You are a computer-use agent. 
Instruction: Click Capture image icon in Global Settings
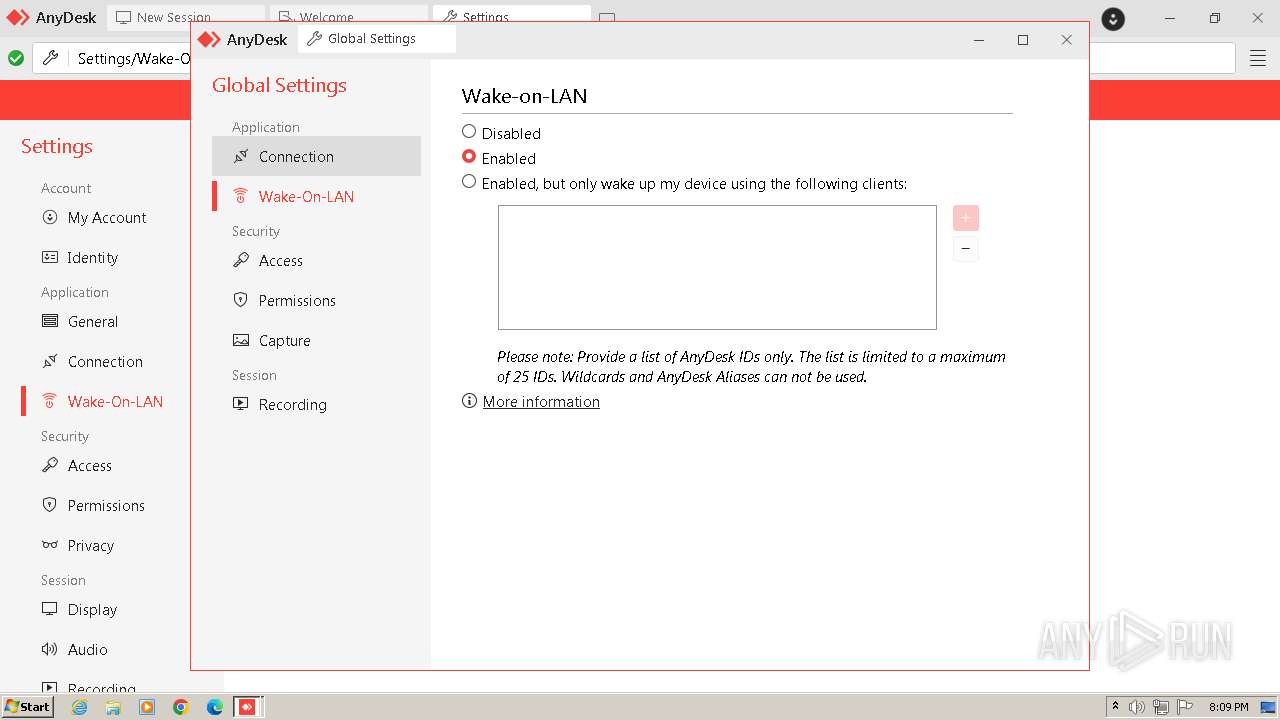click(x=241, y=340)
